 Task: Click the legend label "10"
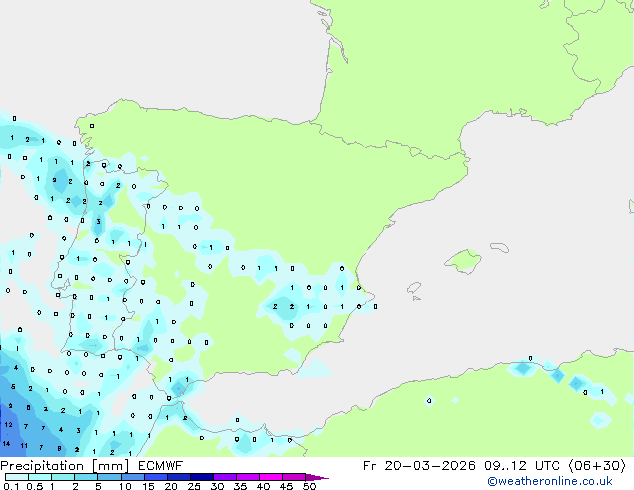coord(125,486)
